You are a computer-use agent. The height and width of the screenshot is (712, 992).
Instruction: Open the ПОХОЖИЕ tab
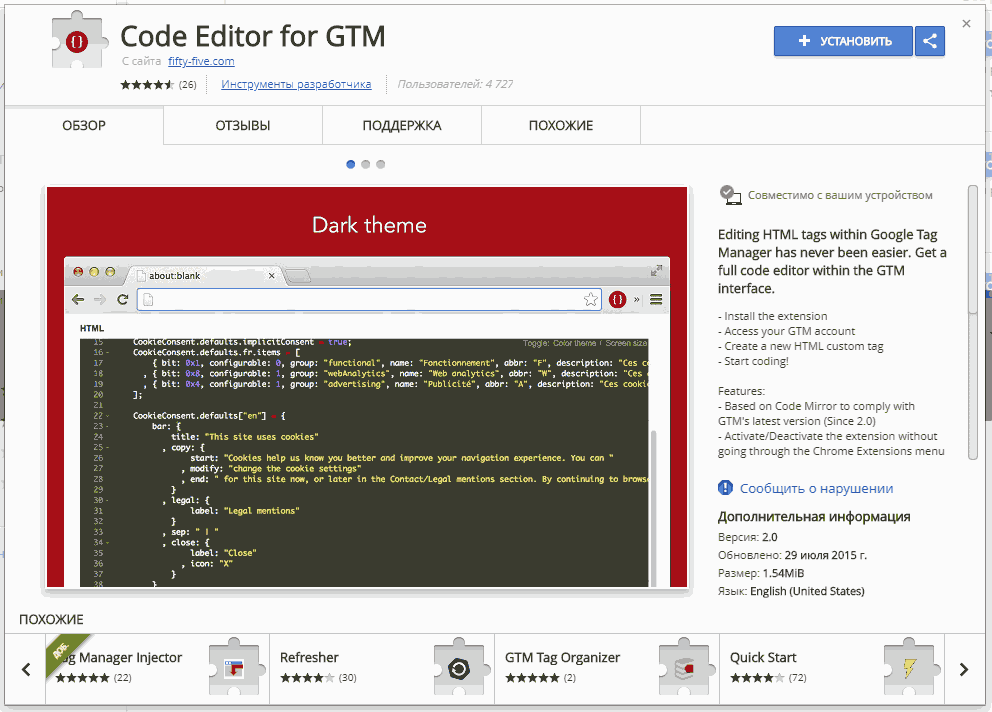click(x=561, y=125)
